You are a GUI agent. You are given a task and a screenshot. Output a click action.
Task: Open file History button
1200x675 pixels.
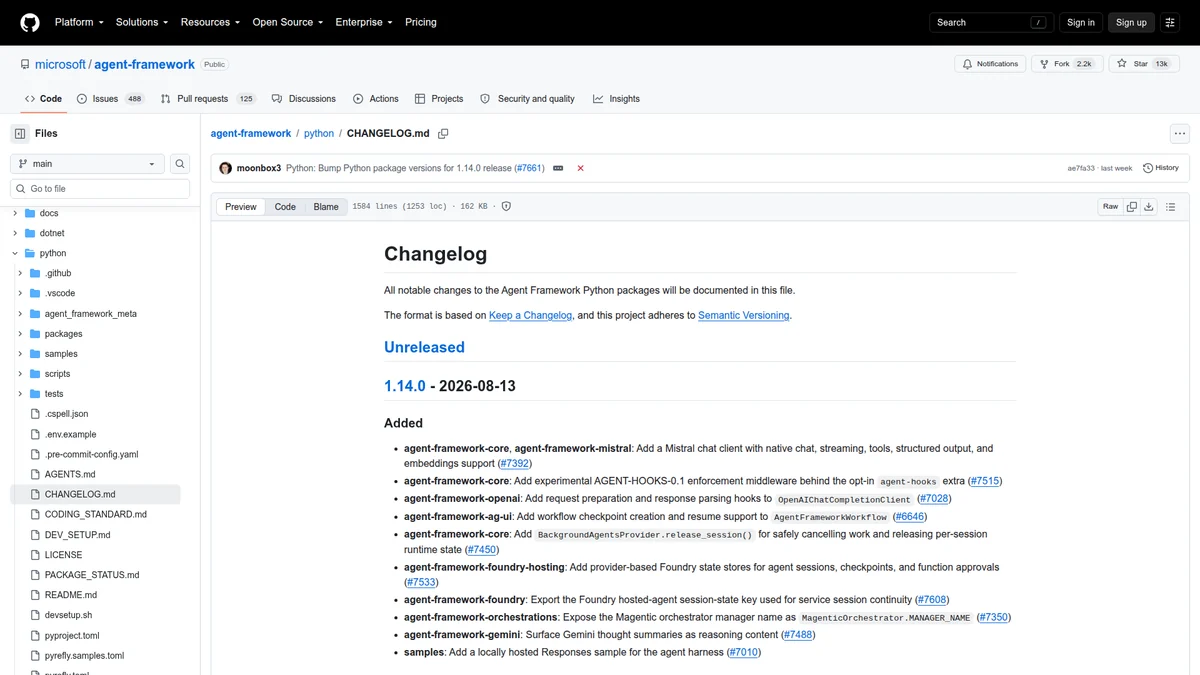click(x=1161, y=168)
